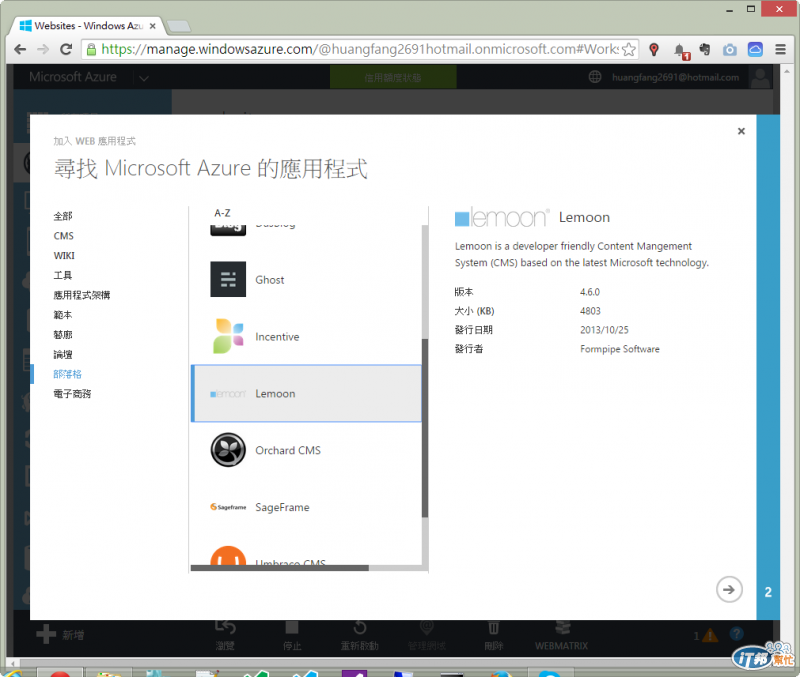
Task: Choose the 電子商務 category
Action: click(x=72, y=394)
